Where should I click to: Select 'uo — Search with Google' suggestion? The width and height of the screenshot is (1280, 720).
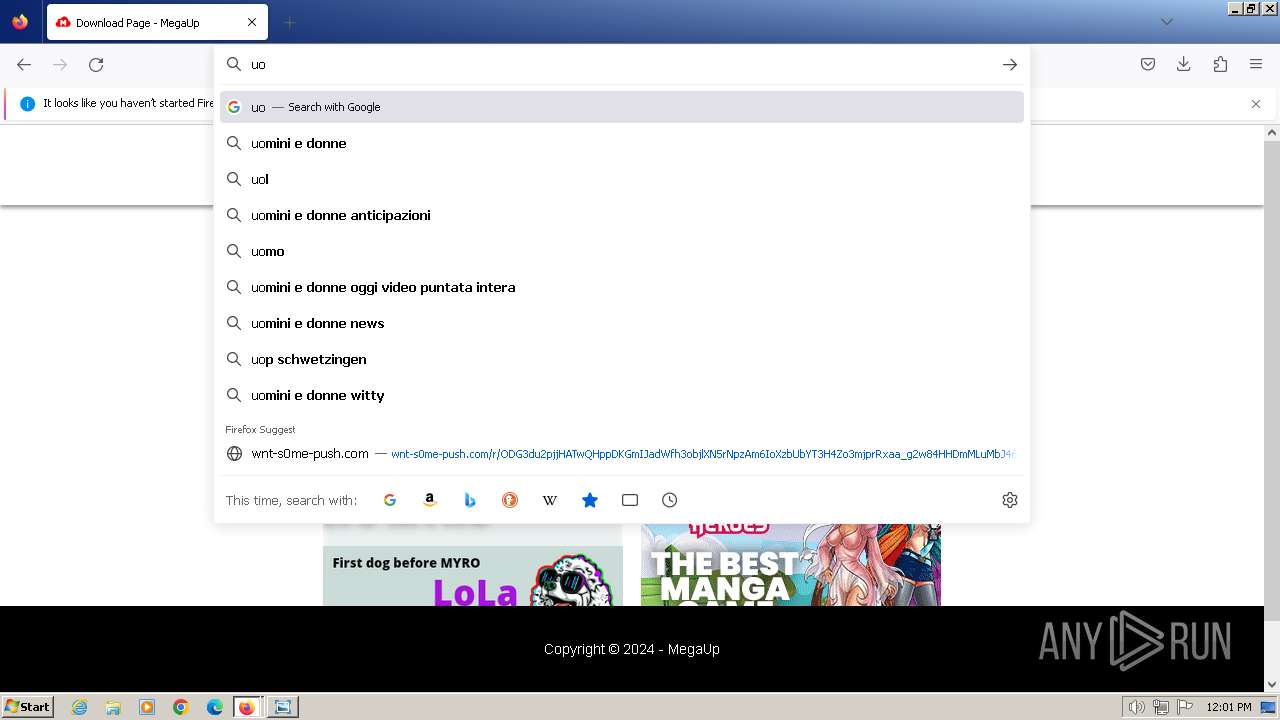622,107
